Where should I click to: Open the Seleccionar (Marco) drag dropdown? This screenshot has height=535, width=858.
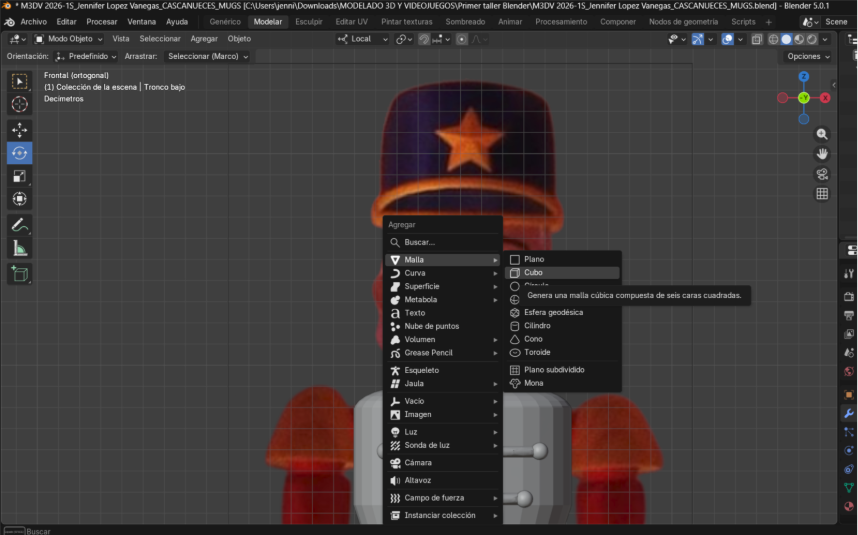coord(207,56)
